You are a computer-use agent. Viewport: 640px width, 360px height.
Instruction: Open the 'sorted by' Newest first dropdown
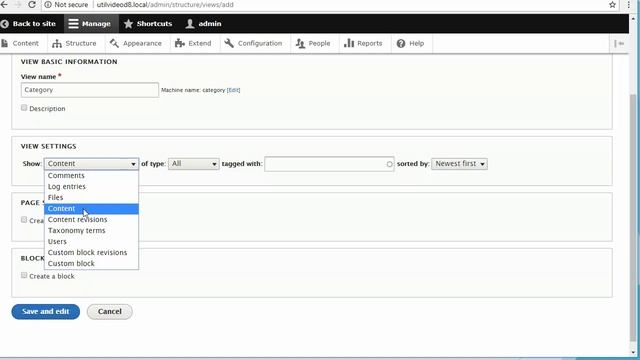point(459,164)
